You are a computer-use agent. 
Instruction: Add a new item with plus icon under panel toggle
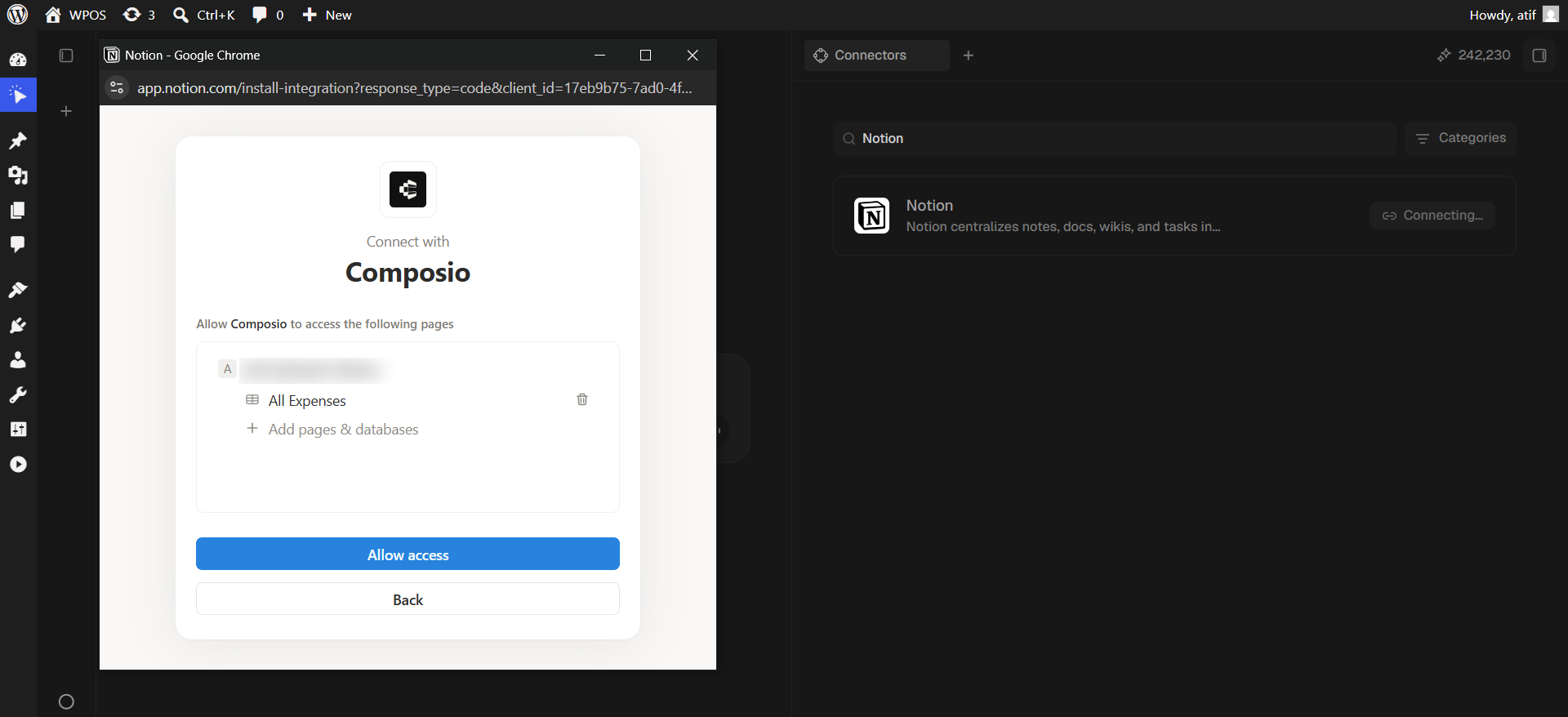click(x=66, y=111)
